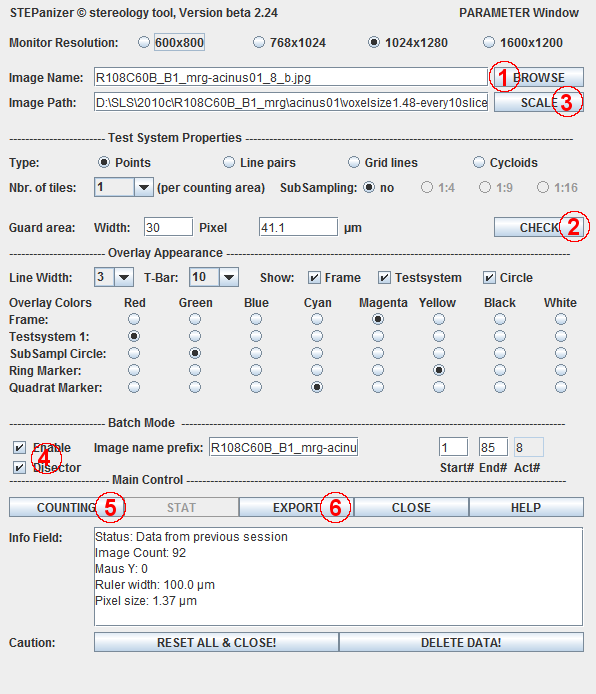
Task: Click the Start# number field
Action: coord(453,447)
